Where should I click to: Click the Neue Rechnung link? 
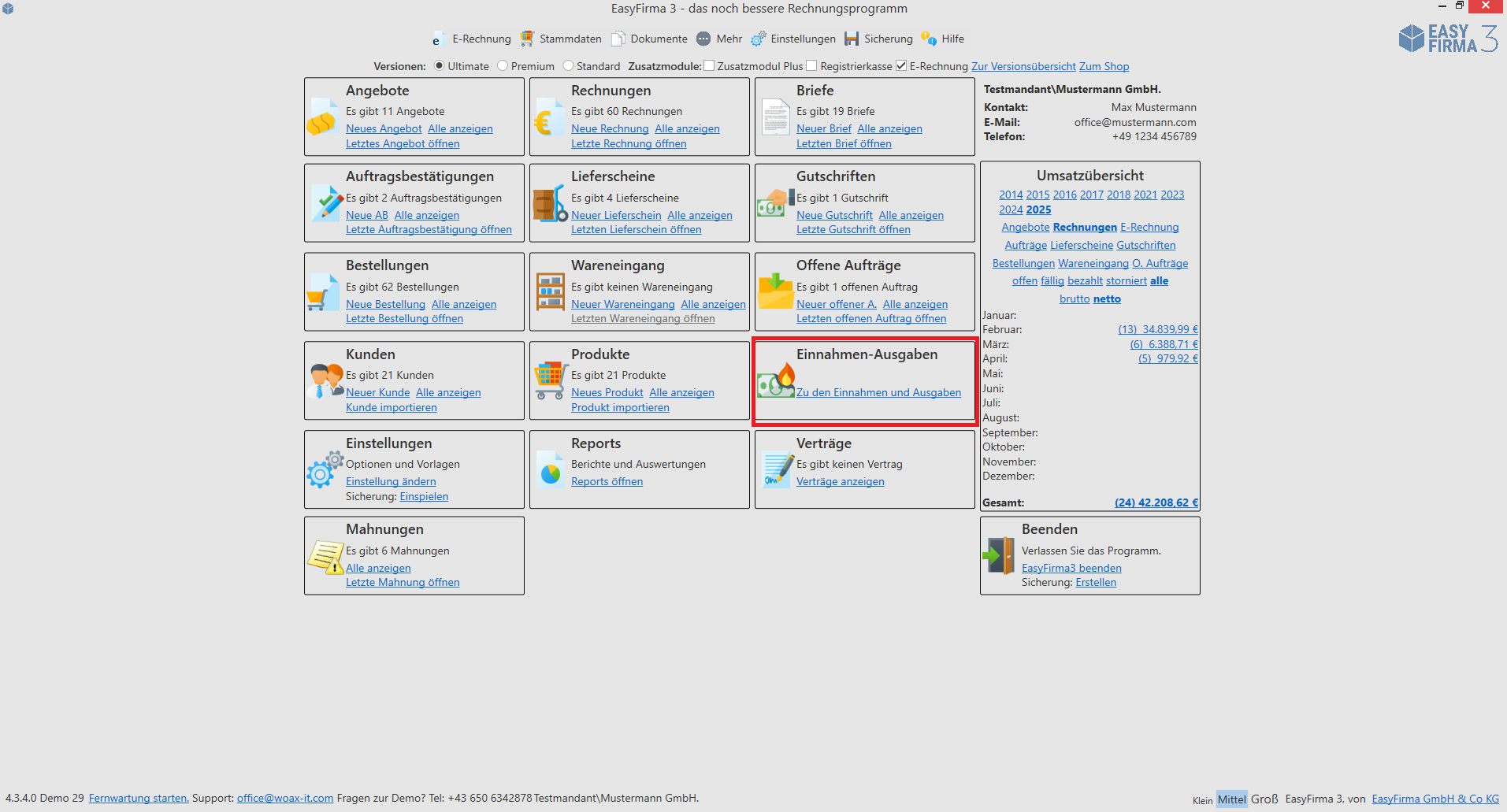tap(610, 129)
